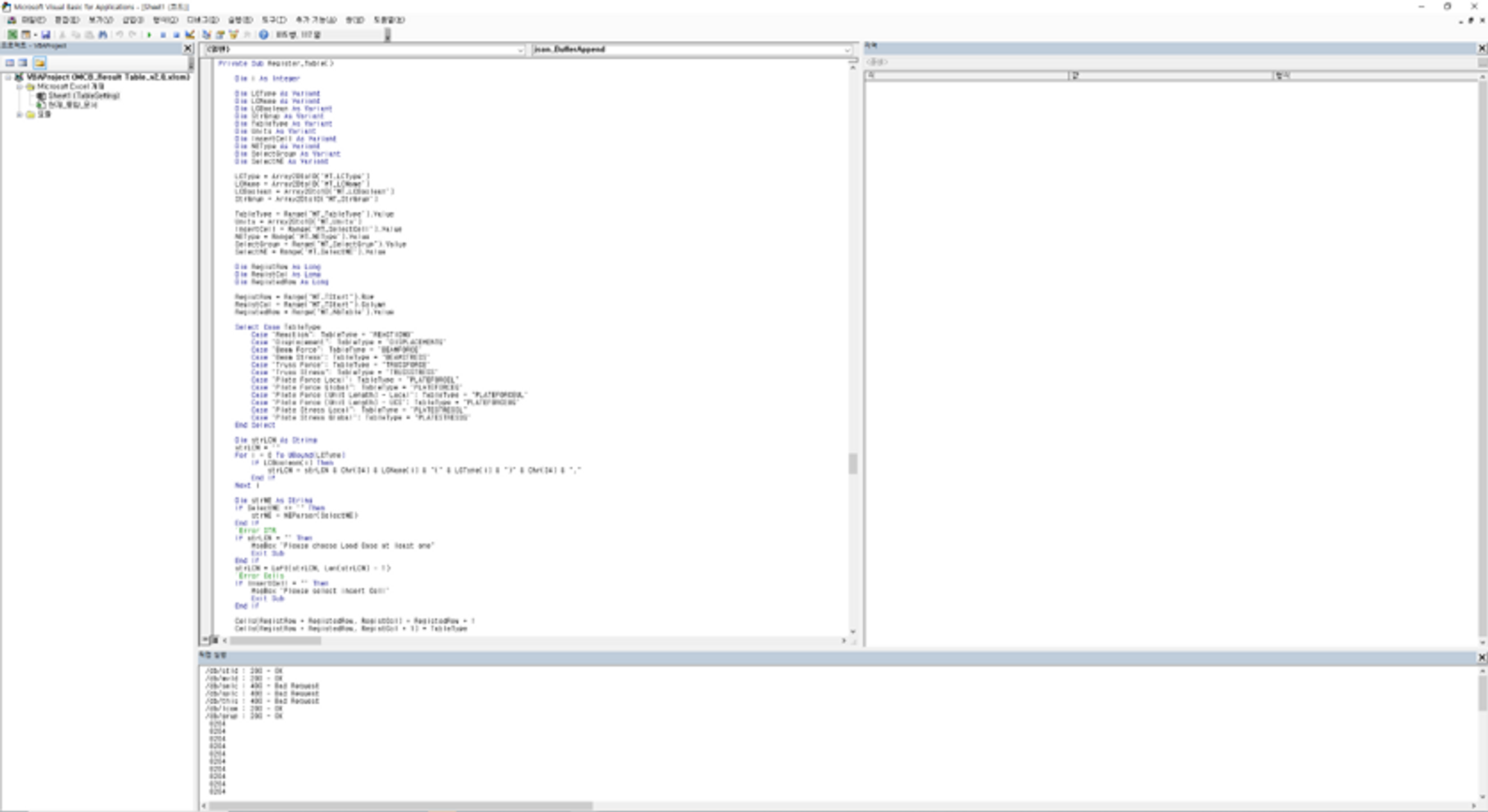
Task: Open the Properties Window toolbar icon
Action: [x=220, y=34]
